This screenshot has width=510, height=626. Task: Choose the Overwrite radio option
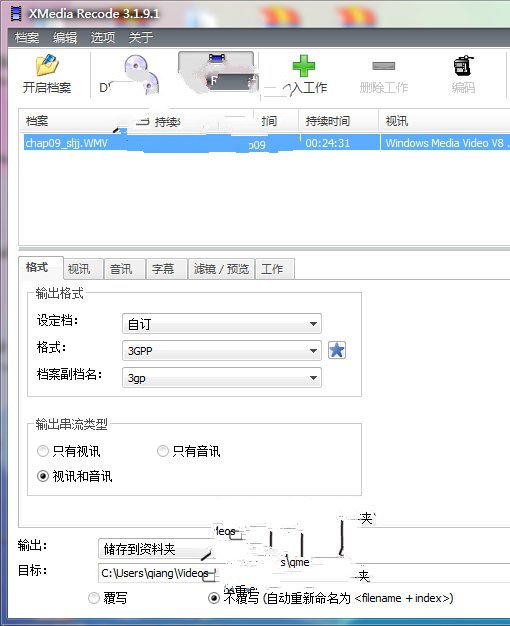click(93, 598)
